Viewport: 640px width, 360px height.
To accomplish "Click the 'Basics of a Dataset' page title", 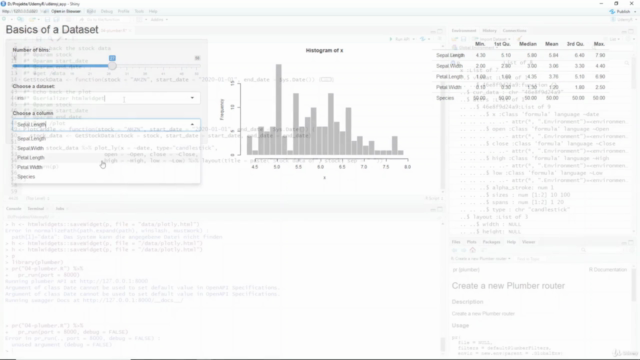I will tap(52, 29).
